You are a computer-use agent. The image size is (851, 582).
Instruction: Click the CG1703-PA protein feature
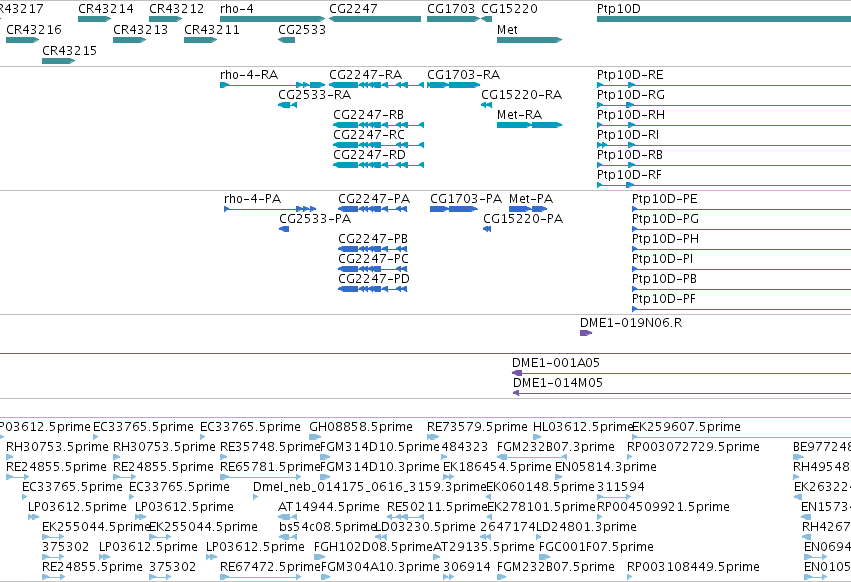[454, 209]
